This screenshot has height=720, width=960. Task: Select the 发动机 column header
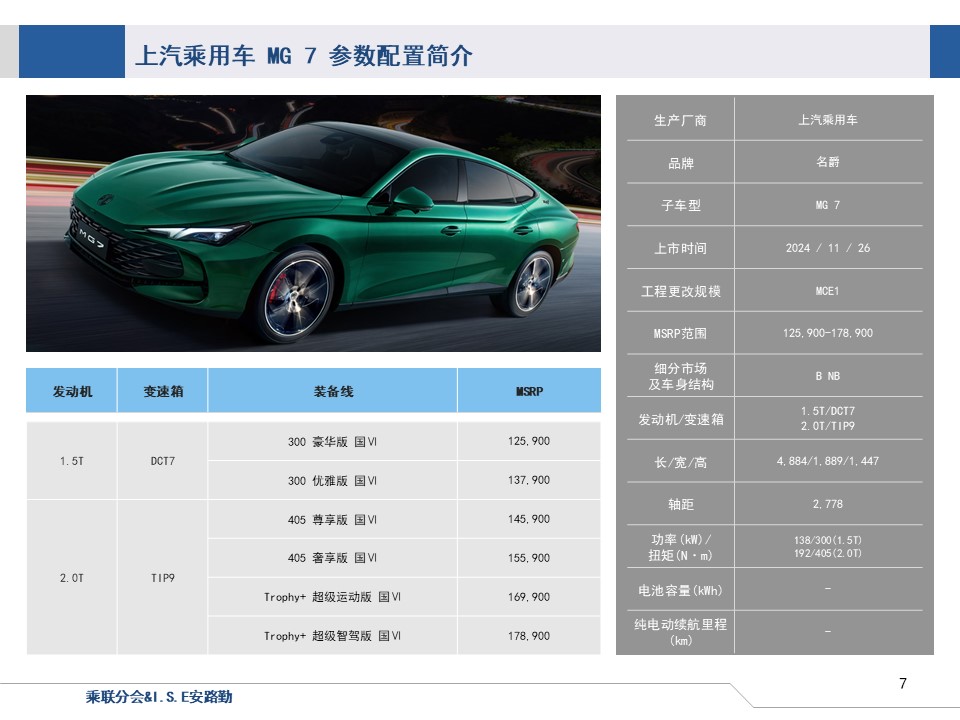point(72,391)
